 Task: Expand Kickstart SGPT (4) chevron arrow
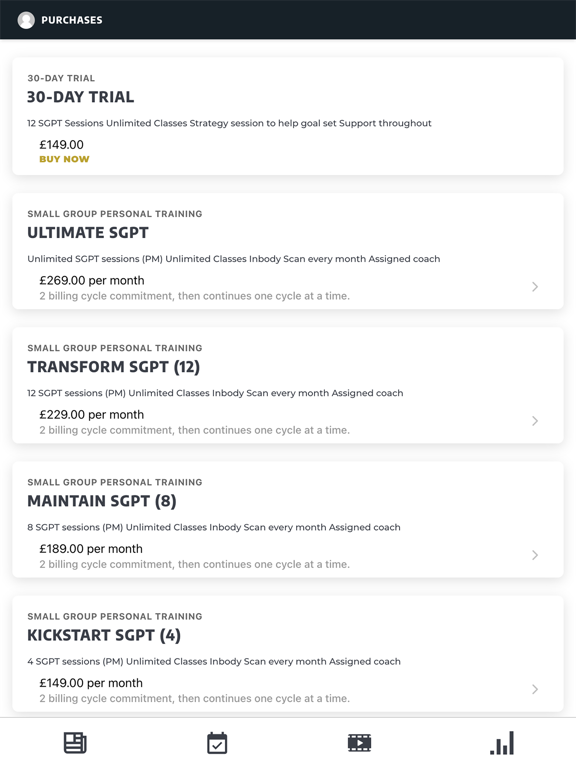pos(535,689)
